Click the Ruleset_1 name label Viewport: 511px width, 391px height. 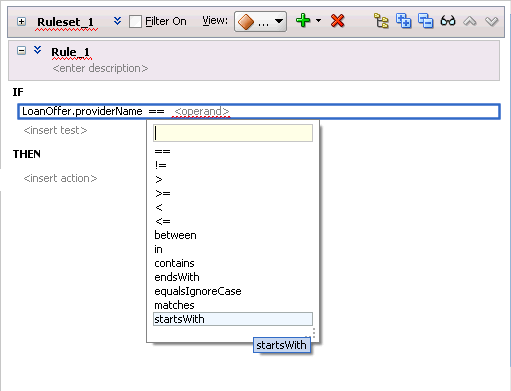tap(65, 22)
